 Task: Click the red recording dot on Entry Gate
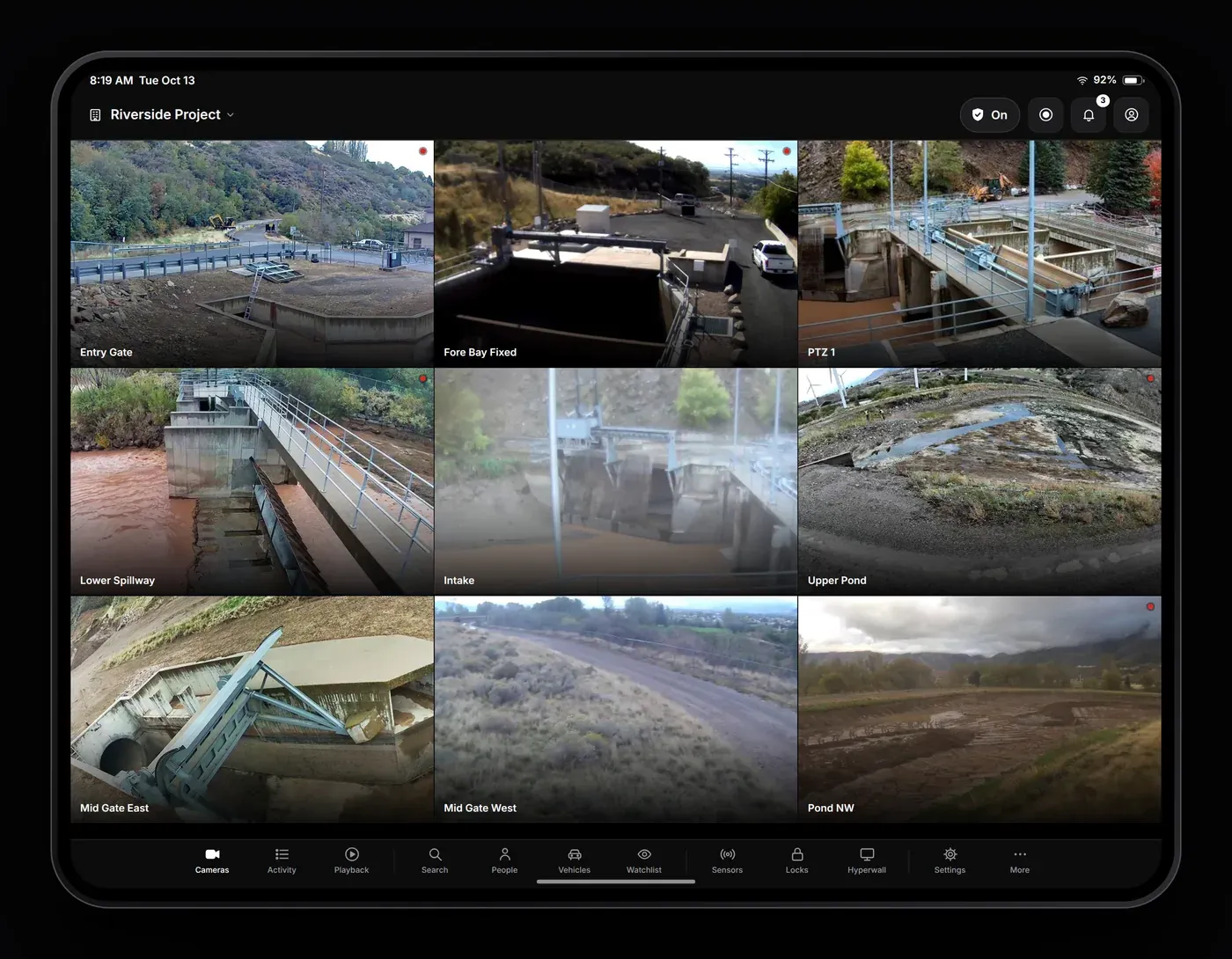[x=422, y=151]
